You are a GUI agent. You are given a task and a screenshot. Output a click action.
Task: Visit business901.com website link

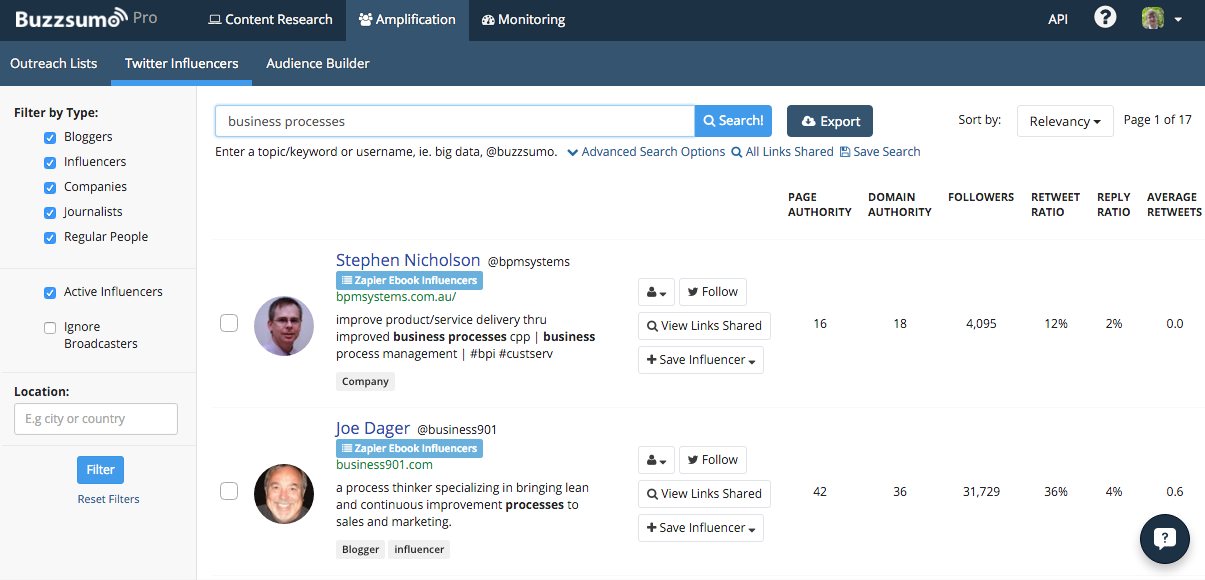(x=384, y=465)
